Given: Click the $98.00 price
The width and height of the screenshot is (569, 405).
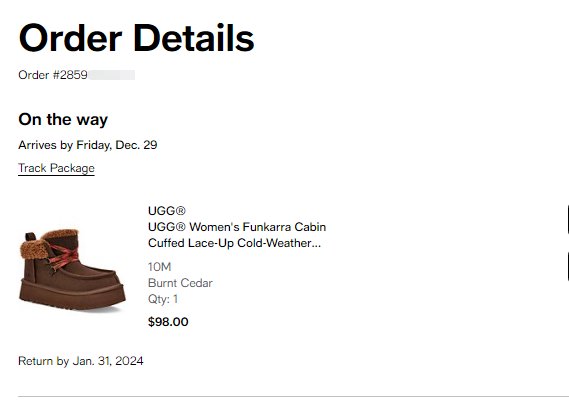Looking at the screenshot, I should (168, 322).
